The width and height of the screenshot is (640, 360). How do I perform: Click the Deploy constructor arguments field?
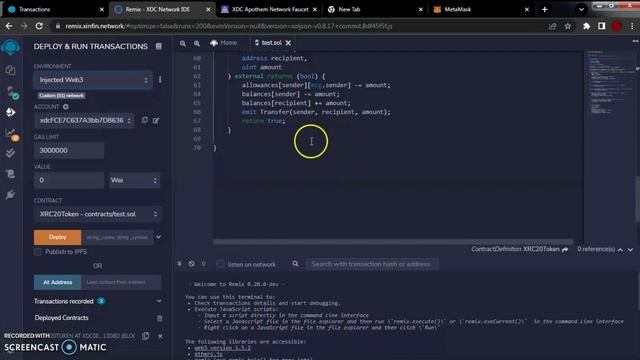coord(118,237)
